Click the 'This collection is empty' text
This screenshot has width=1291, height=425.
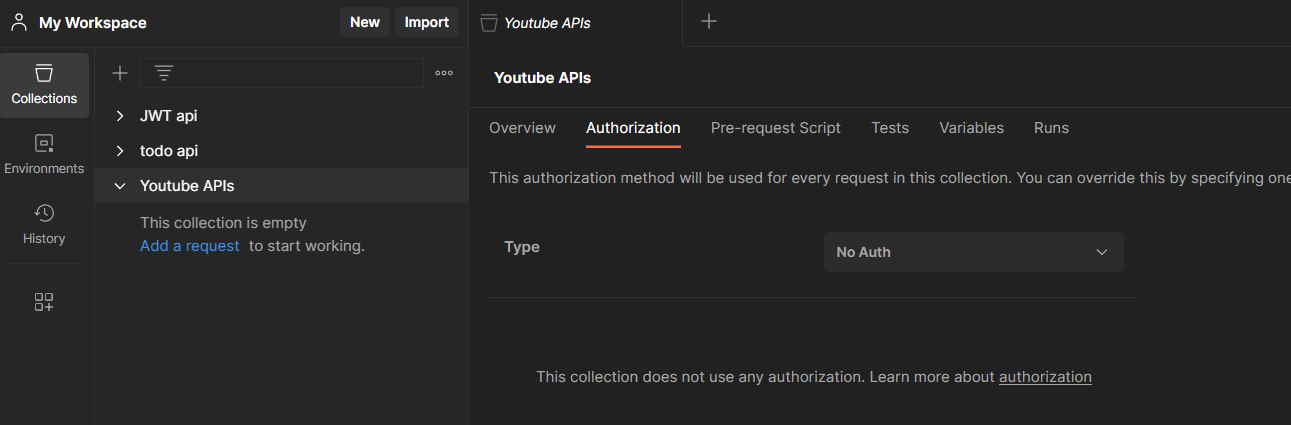click(x=223, y=223)
